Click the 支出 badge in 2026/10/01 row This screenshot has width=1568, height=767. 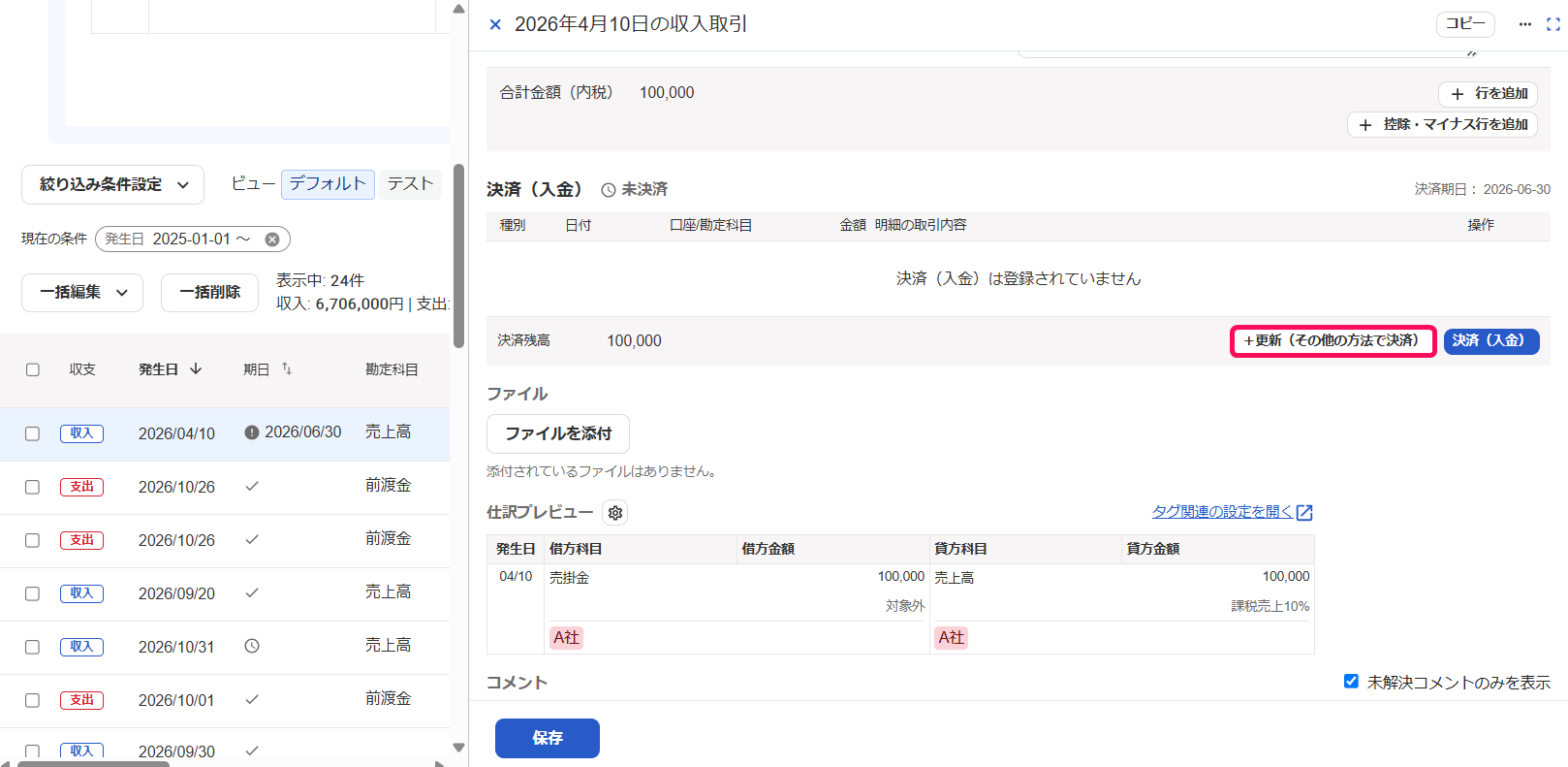(81, 700)
